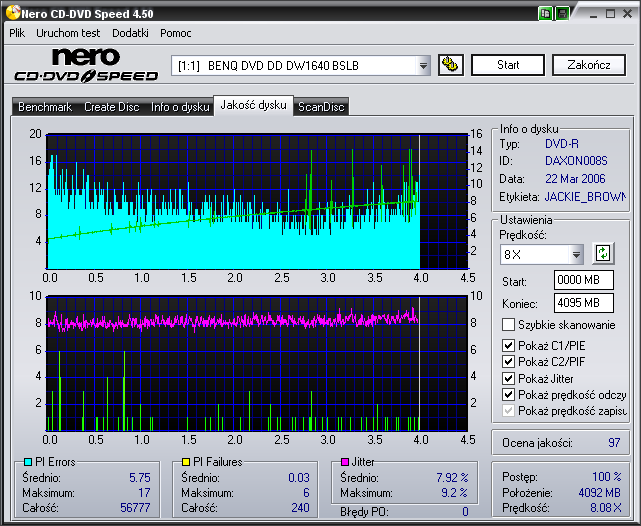The image size is (641, 526).
Task: Expand the BENQ DVD DD DW1640 drive dropdown
Action: point(423,65)
